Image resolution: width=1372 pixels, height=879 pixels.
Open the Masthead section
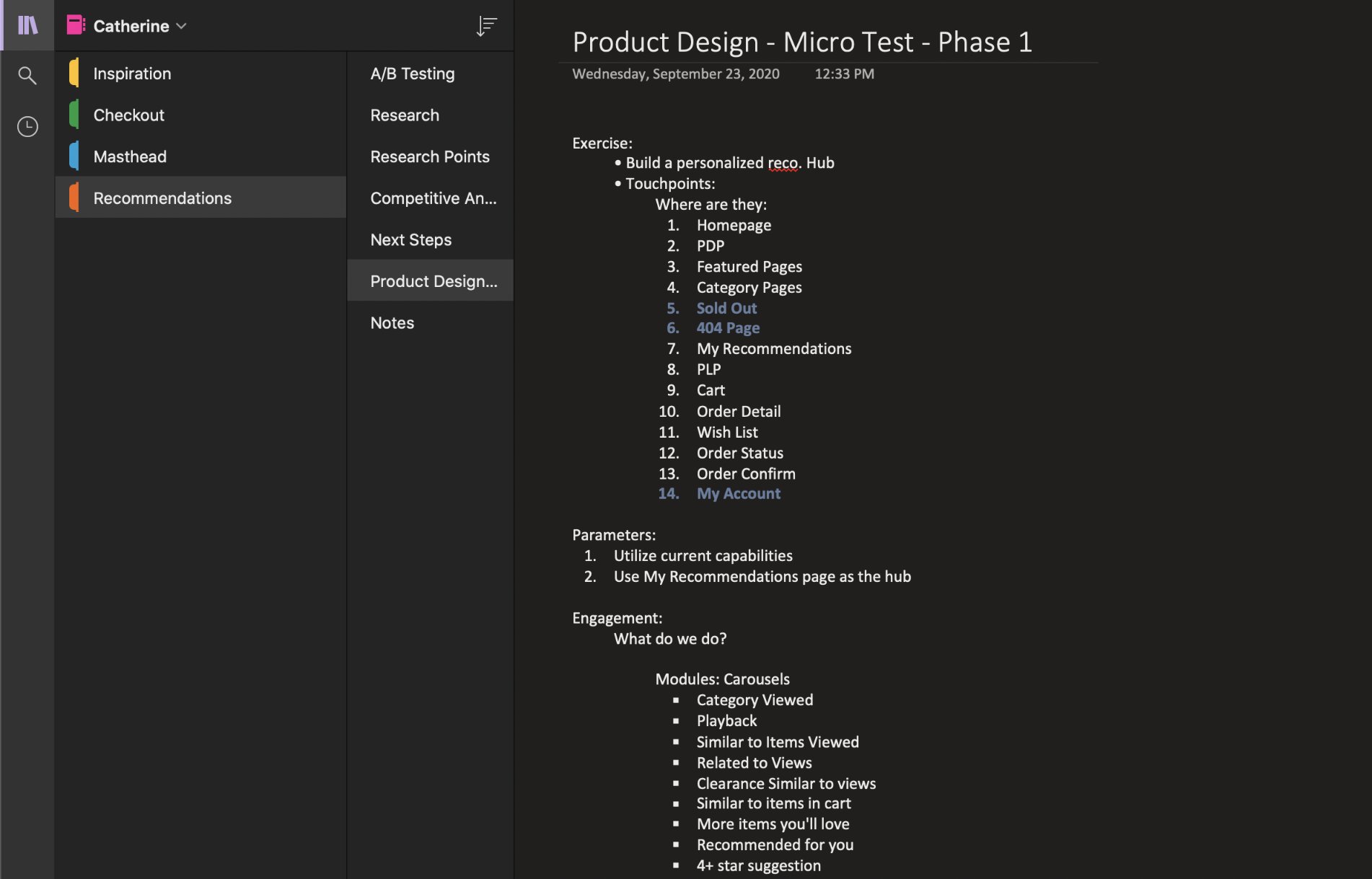pyautogui.click(x=130, y=156)
